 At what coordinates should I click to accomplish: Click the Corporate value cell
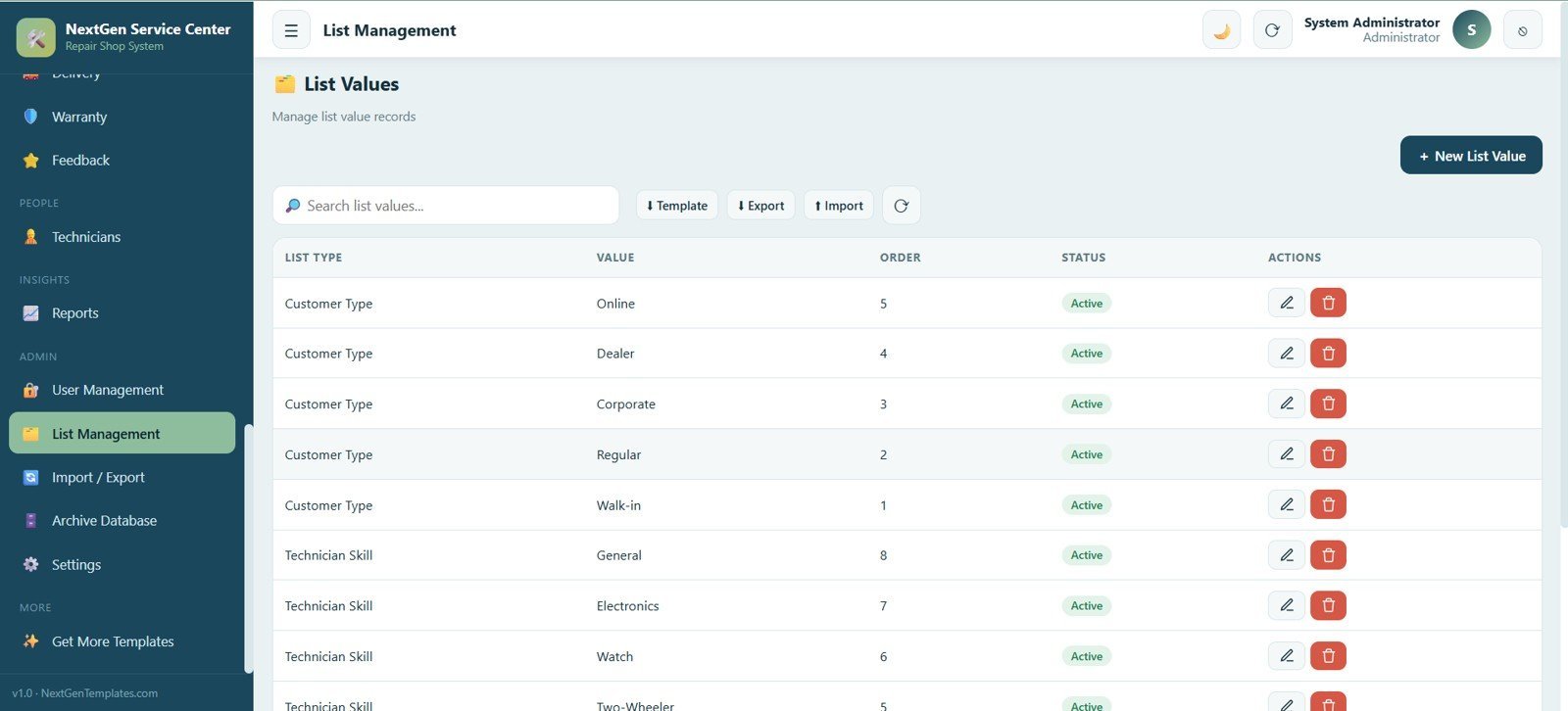coord(626,404)
